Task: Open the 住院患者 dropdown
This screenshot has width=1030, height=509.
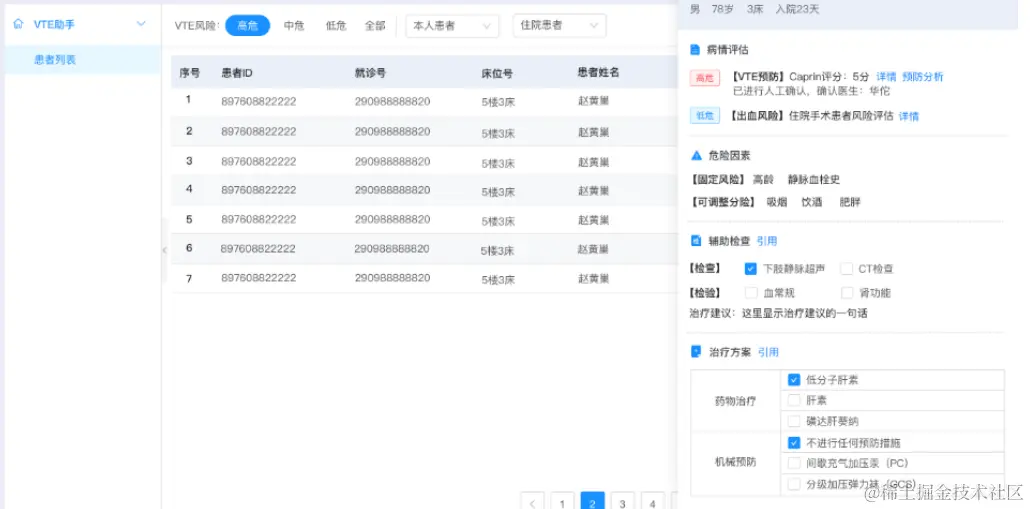Action: [x=559, y=26]
